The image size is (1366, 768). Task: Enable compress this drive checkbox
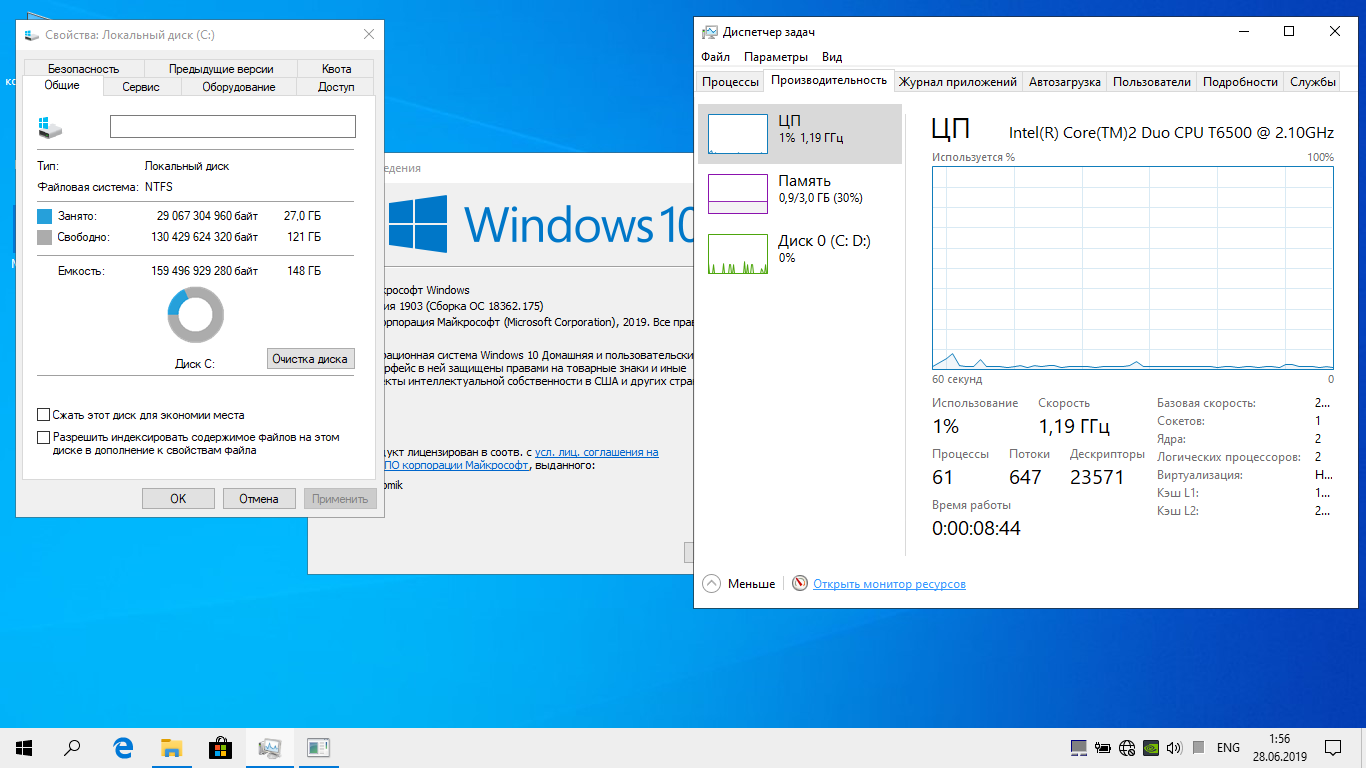coord(43,415)
